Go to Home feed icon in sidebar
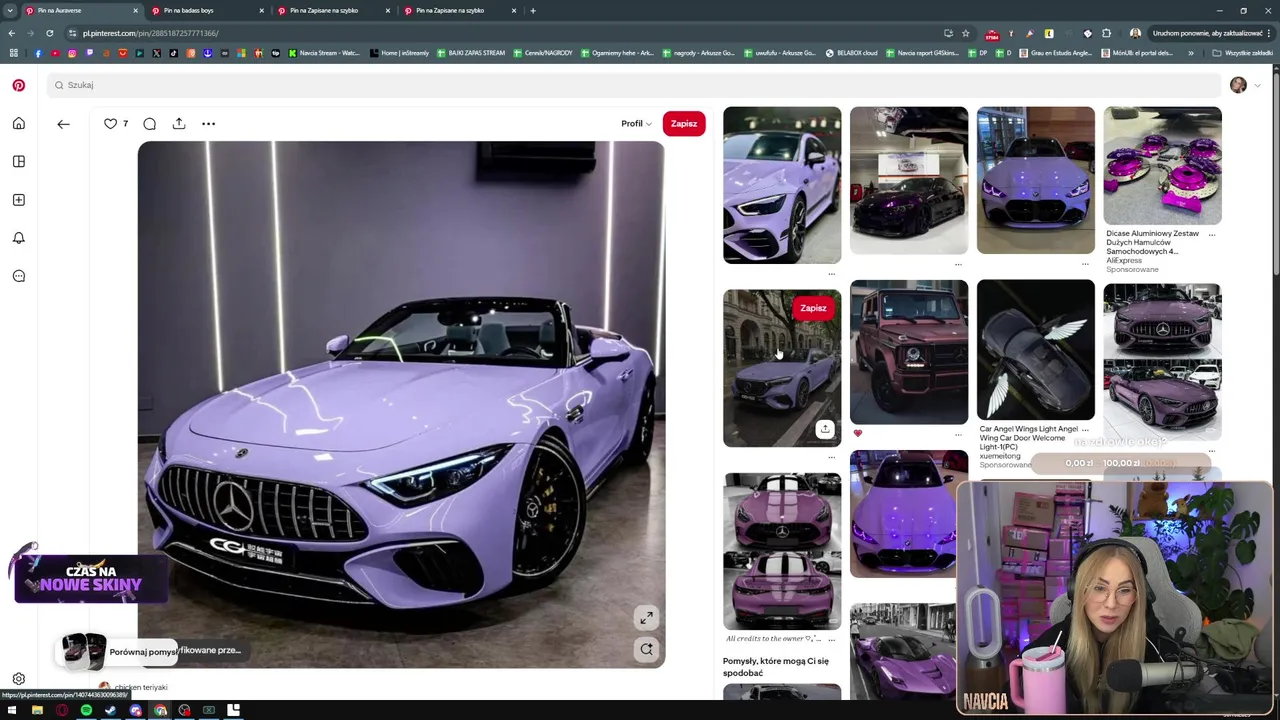Viewport: 1280px width, 720px height. 18,123
